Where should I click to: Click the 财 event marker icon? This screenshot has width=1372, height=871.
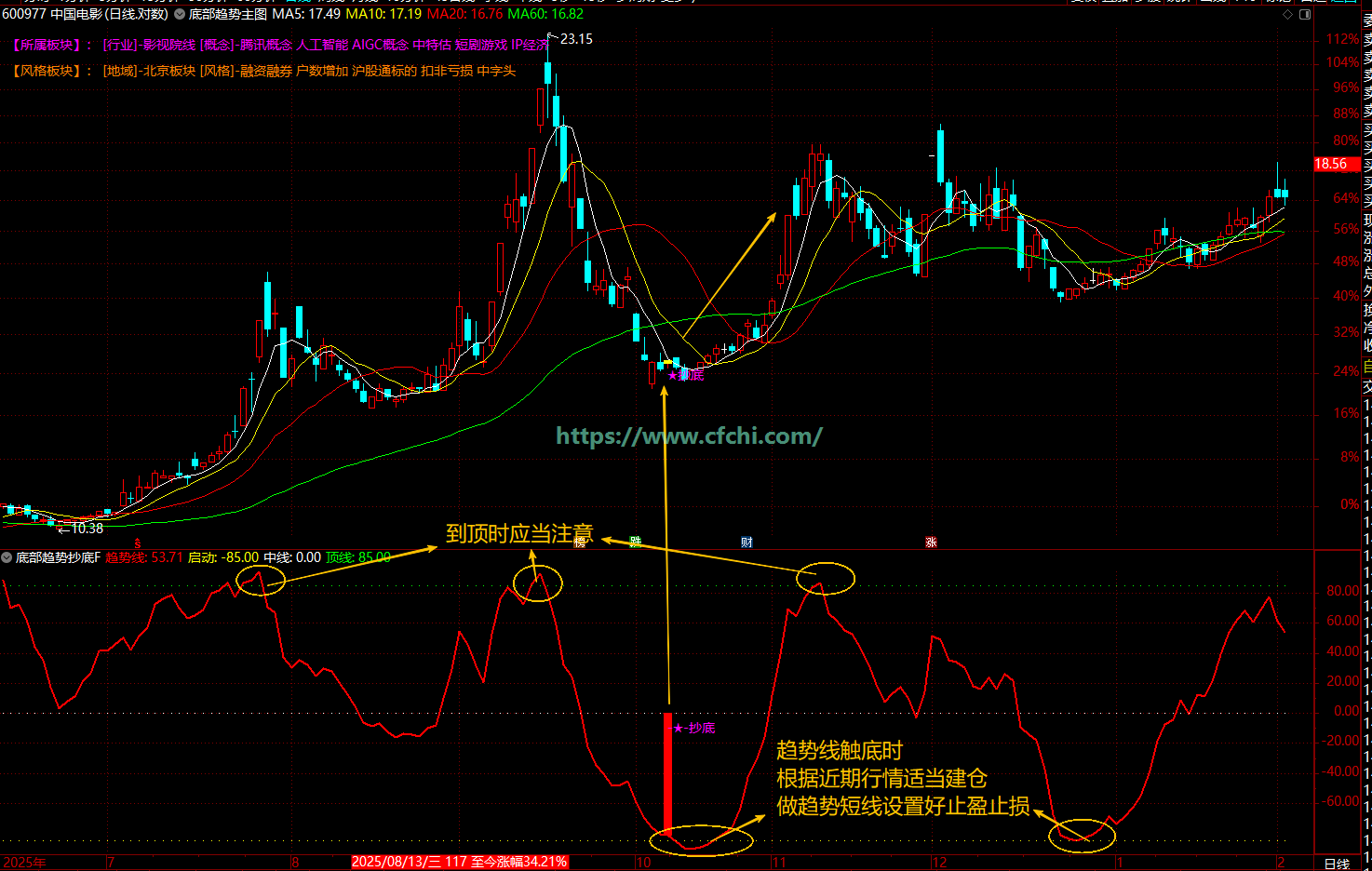747,542
